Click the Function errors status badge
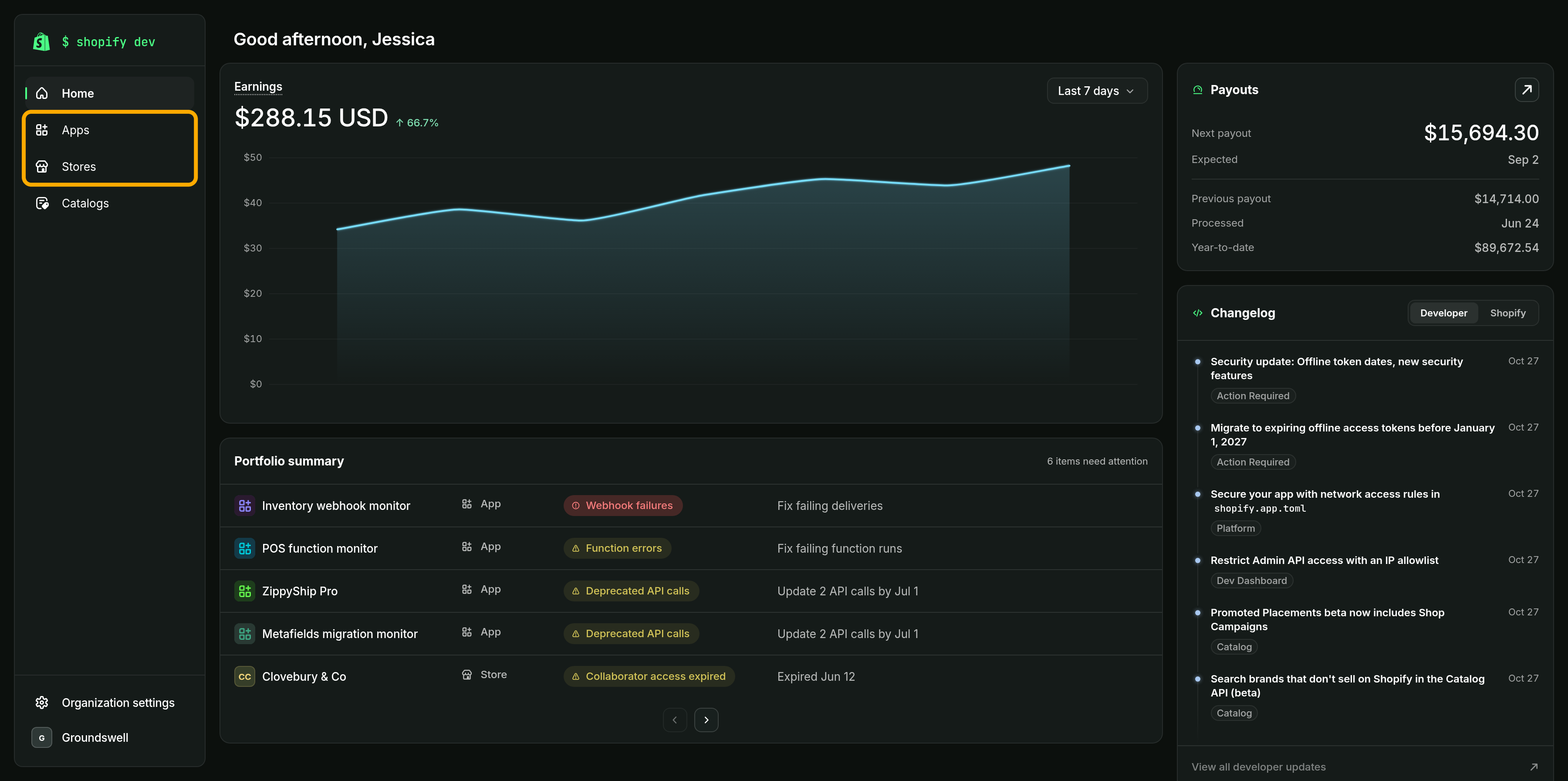 point(617,548)
